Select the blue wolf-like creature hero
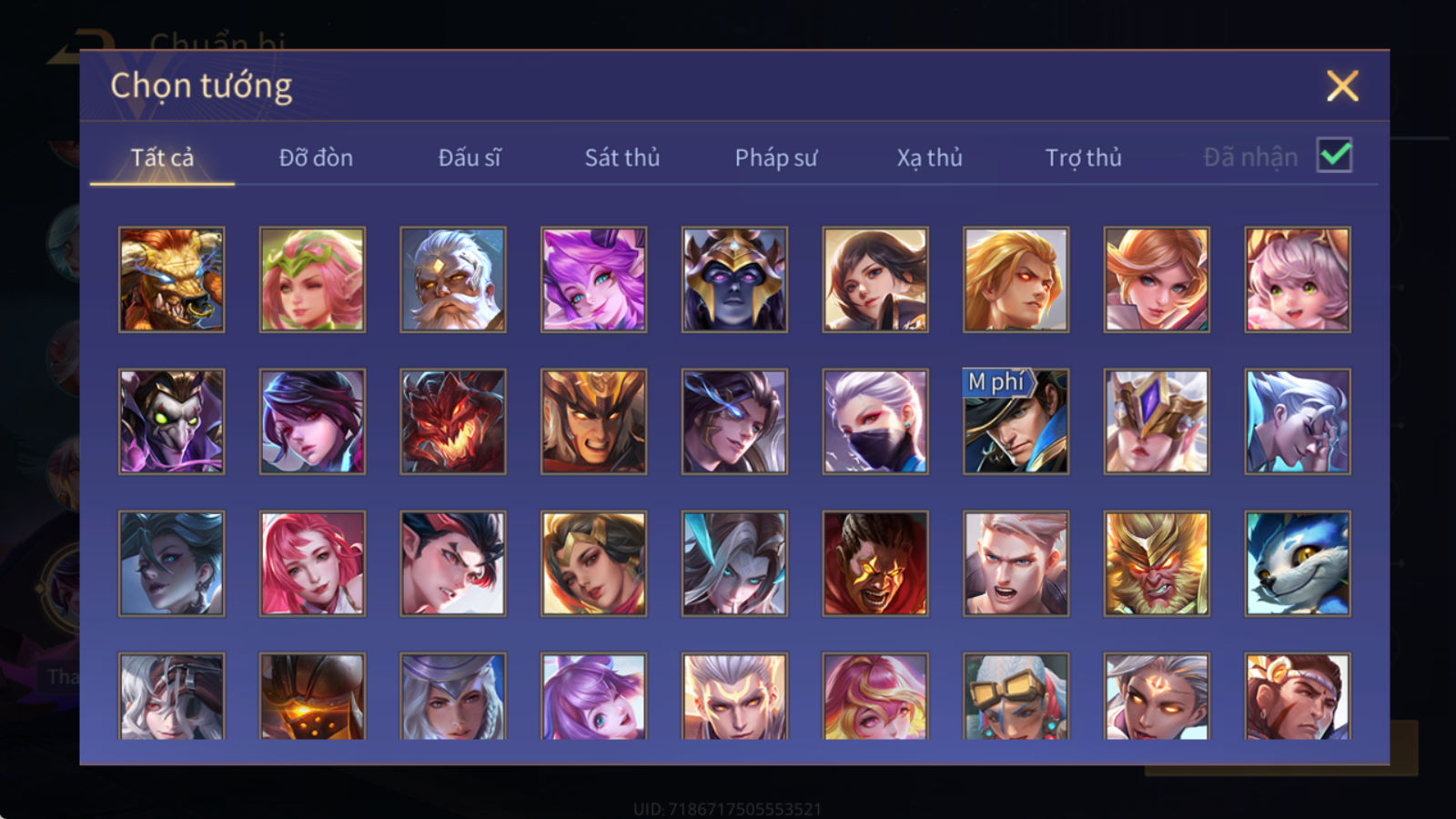The height and width of the screenshot is (819, 1456). click(x=1297, y=563)
